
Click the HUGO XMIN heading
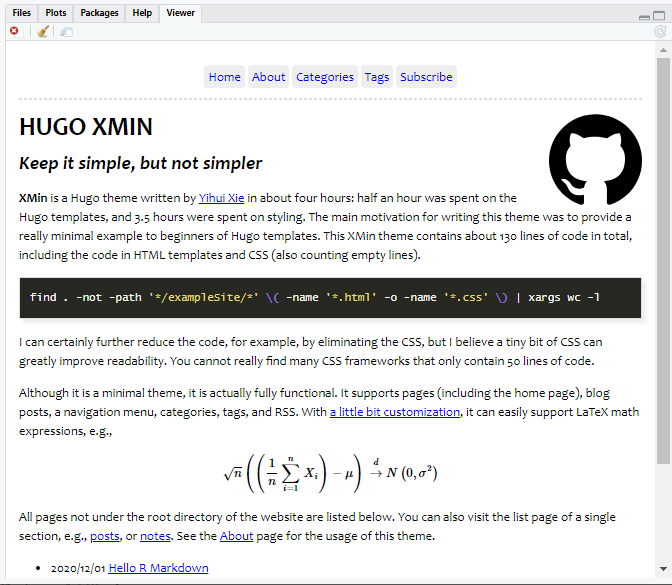[86, 127]
